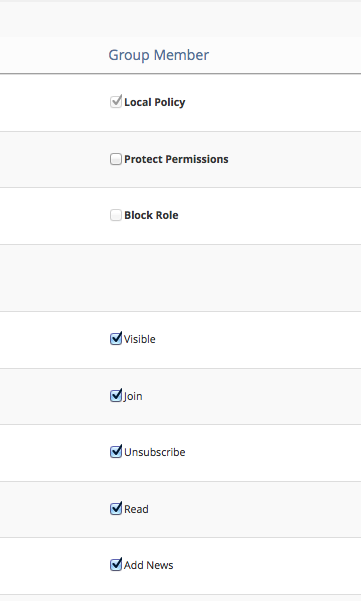Click the word Member in the column header
The width and height of the screenshot is (361, 601).
click(x=181, y=55)
